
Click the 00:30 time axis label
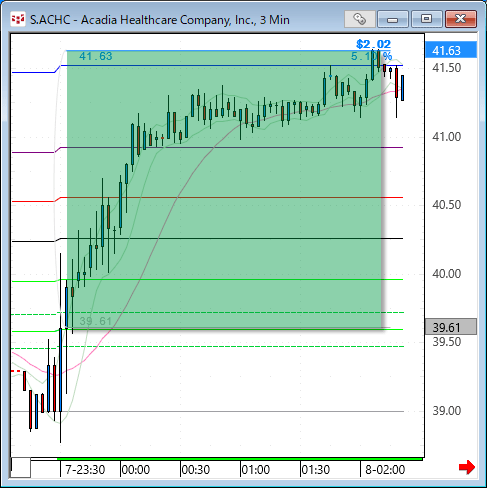(196, 470)
